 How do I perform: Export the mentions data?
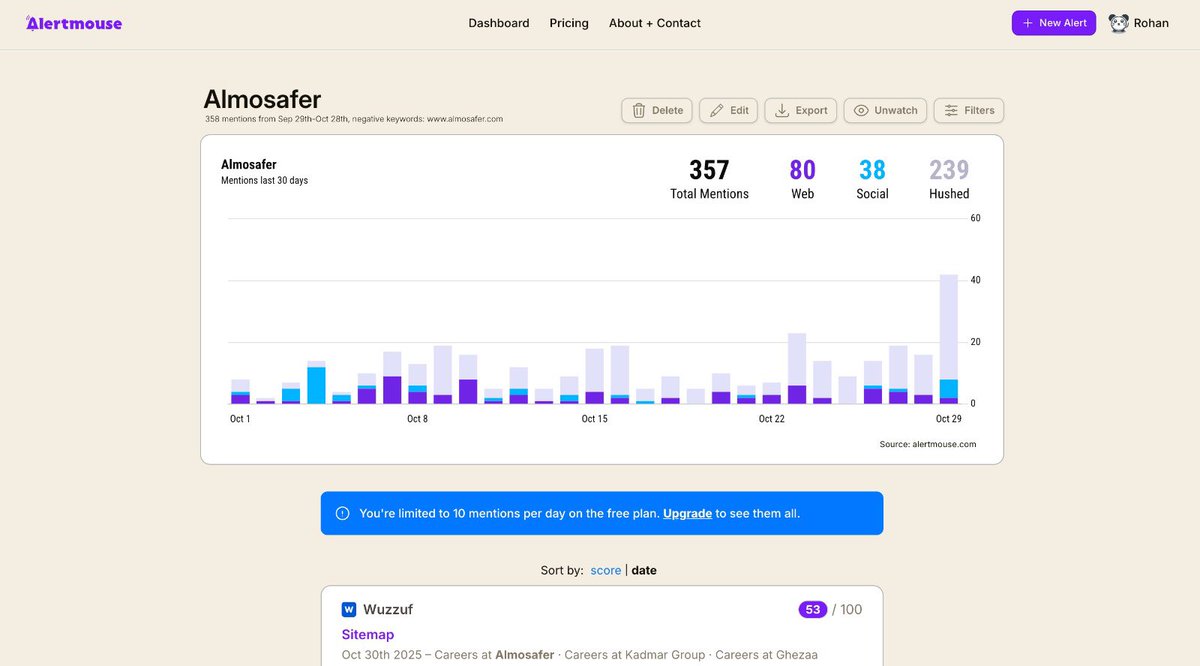[x=801, y=110]
